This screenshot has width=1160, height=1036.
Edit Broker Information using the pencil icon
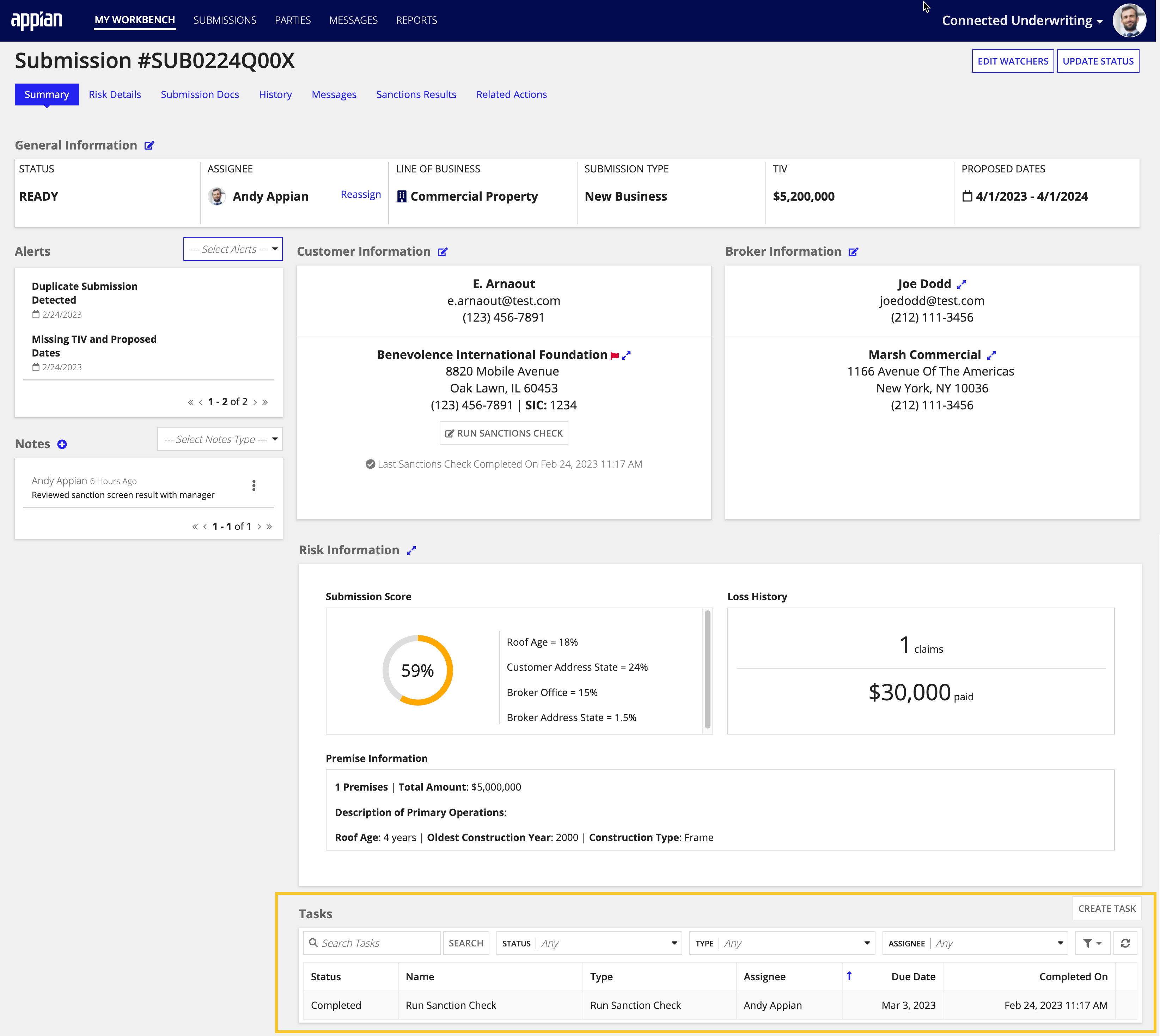click(x=853, y=252)
